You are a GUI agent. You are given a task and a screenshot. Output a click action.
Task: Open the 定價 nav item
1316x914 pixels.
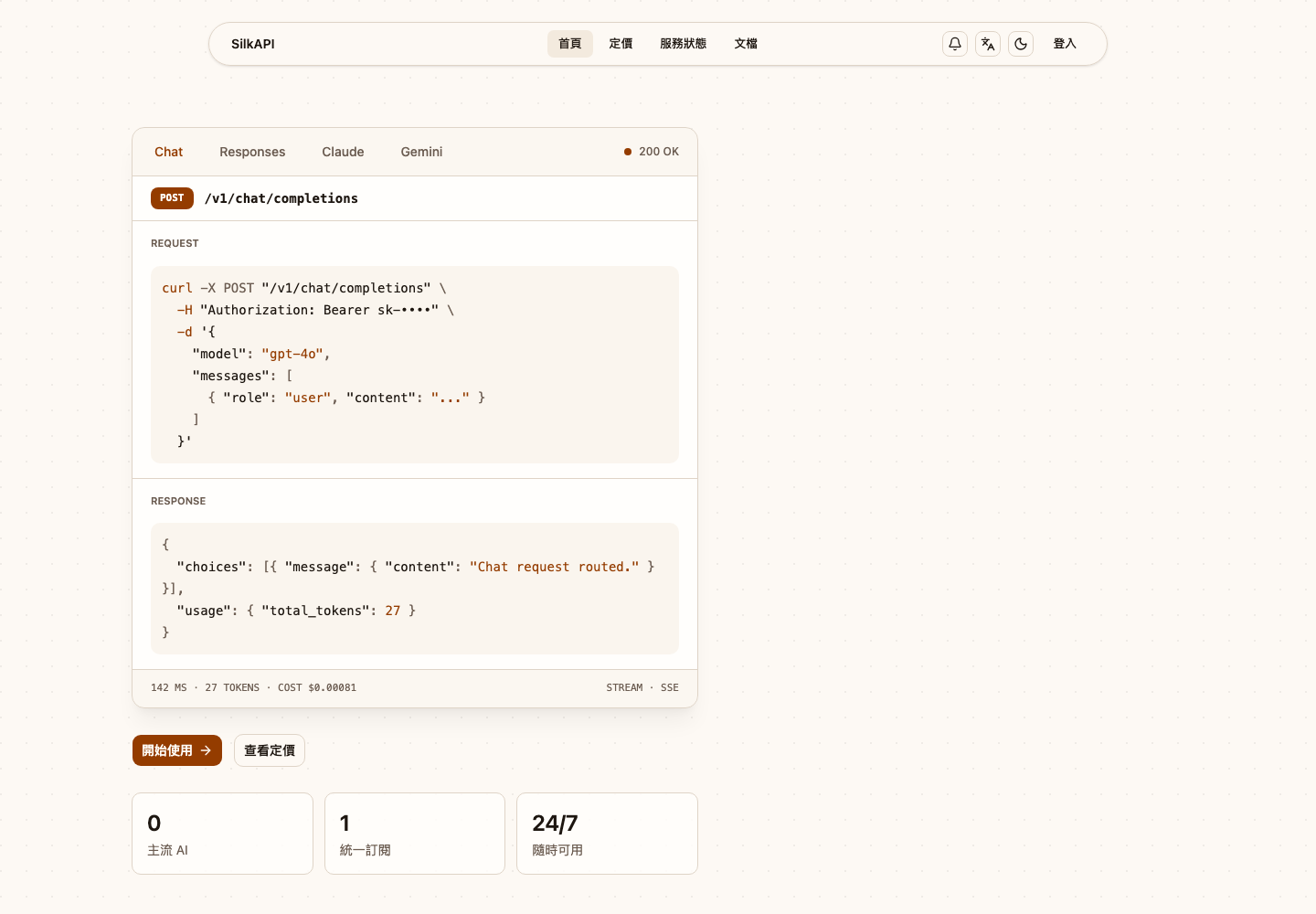pyautogui.click(x=621, y=44)
